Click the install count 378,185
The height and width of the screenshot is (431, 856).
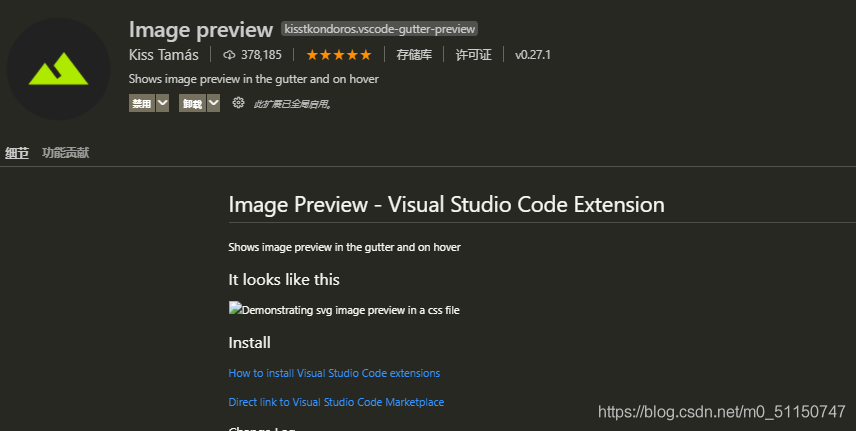[x=261, y=55]
